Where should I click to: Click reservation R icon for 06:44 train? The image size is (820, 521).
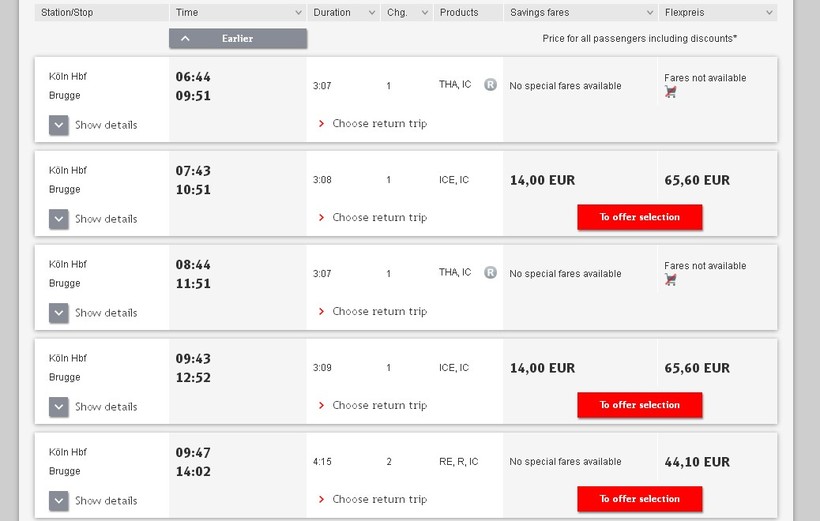(490, 85)
